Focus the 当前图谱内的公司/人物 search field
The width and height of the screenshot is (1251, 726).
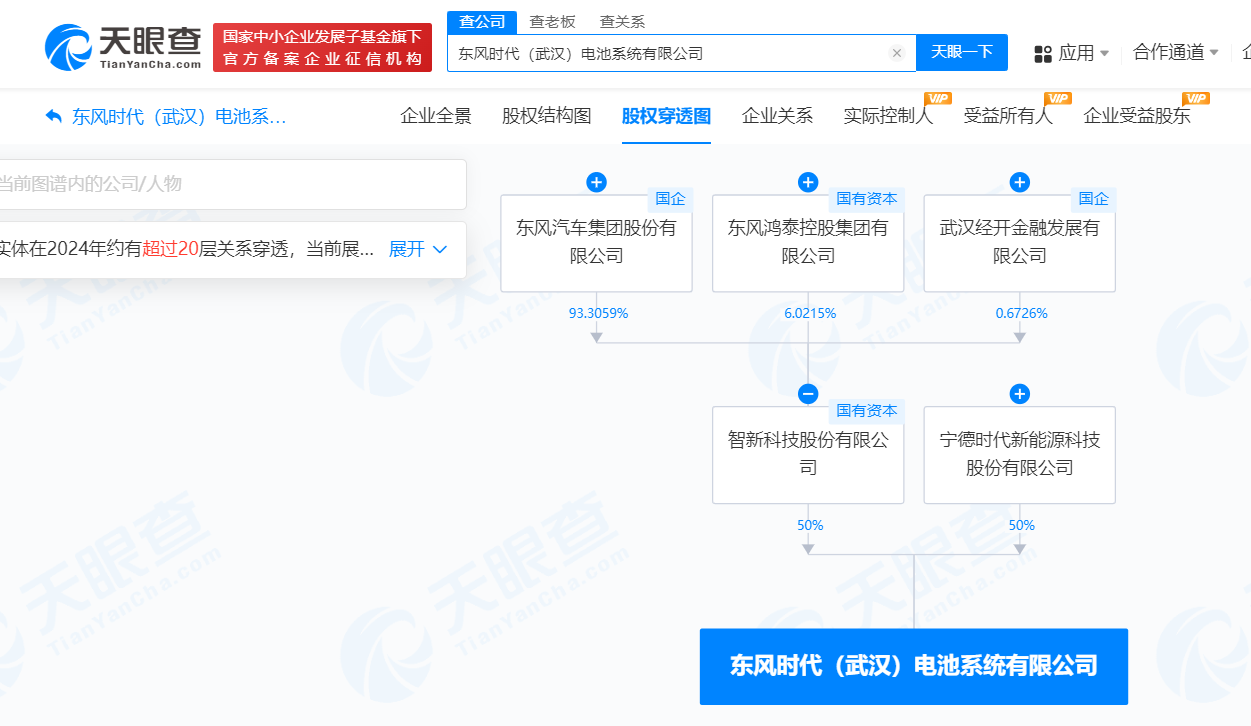[x=230, y=184]
